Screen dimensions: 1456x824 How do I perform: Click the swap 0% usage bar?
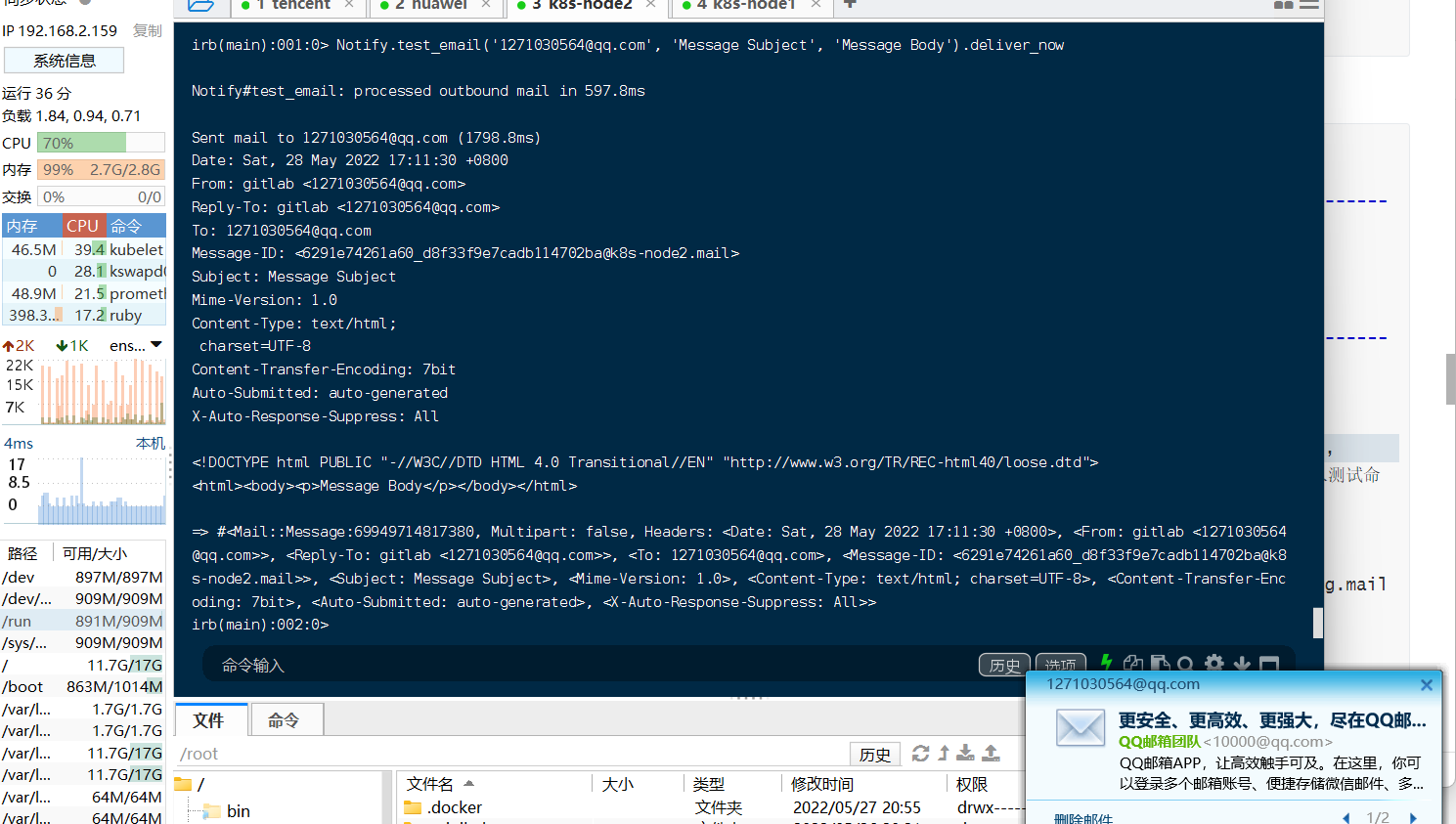tap(101, 196)
